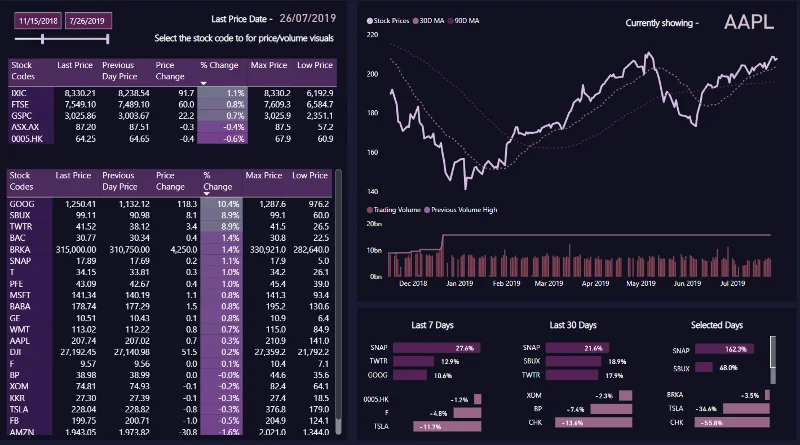Click the 30D MA legend marker
Image resolution: width=800 pixels, height=445 pixels.
[415, 21]
